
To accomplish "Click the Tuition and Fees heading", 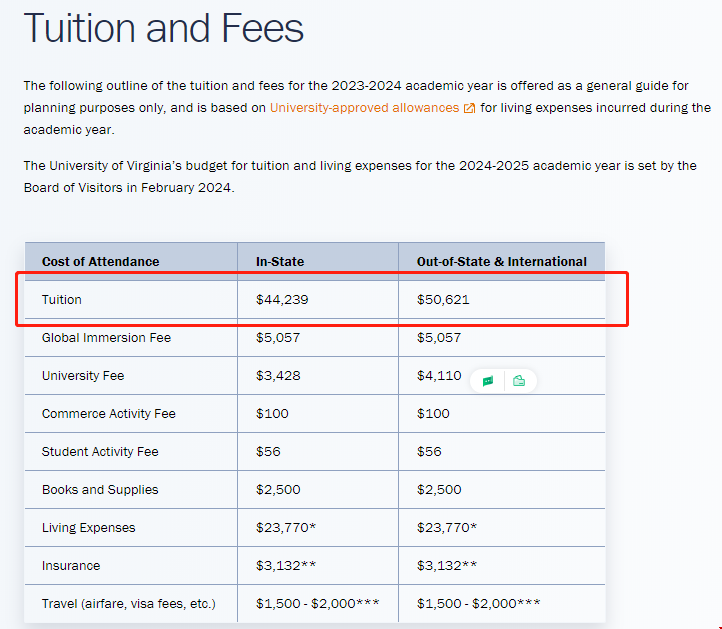I will (163, 27).
